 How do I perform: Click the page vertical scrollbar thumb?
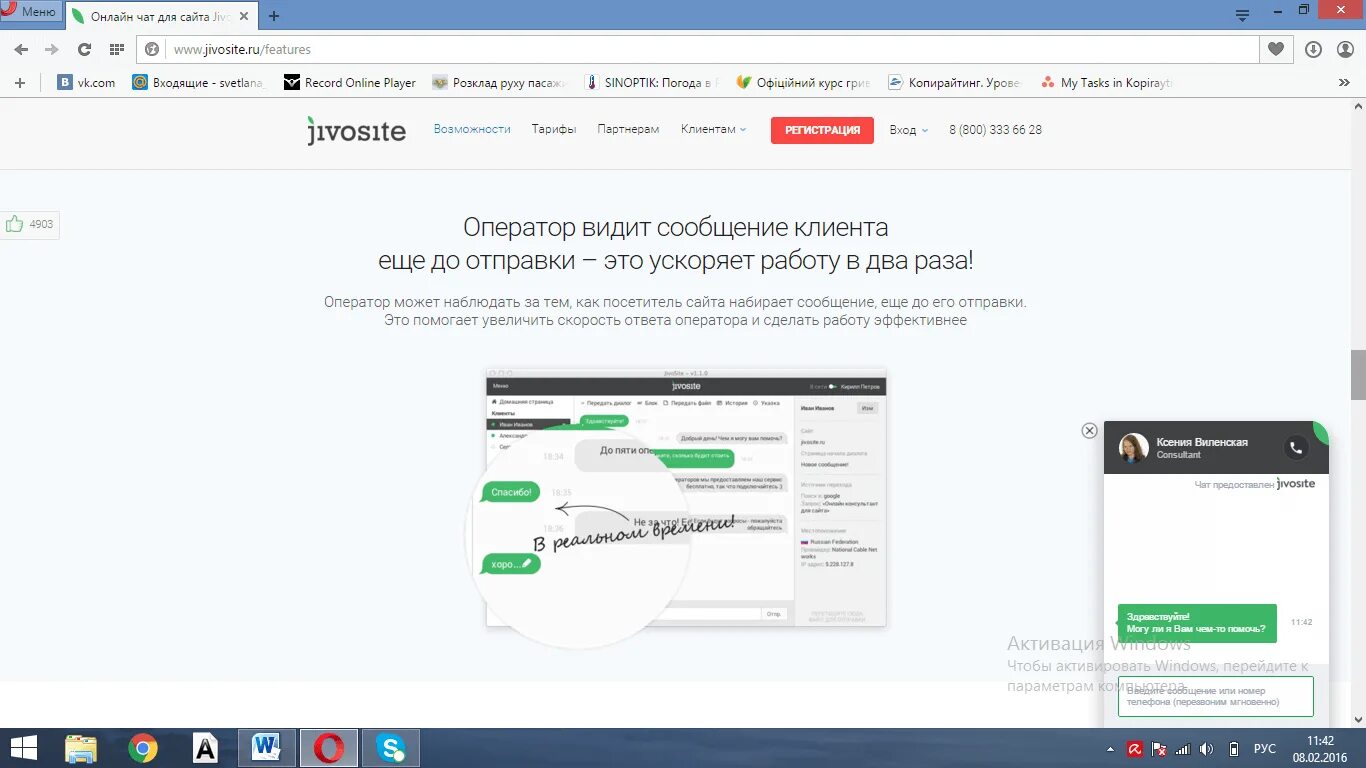(1358, 375)
